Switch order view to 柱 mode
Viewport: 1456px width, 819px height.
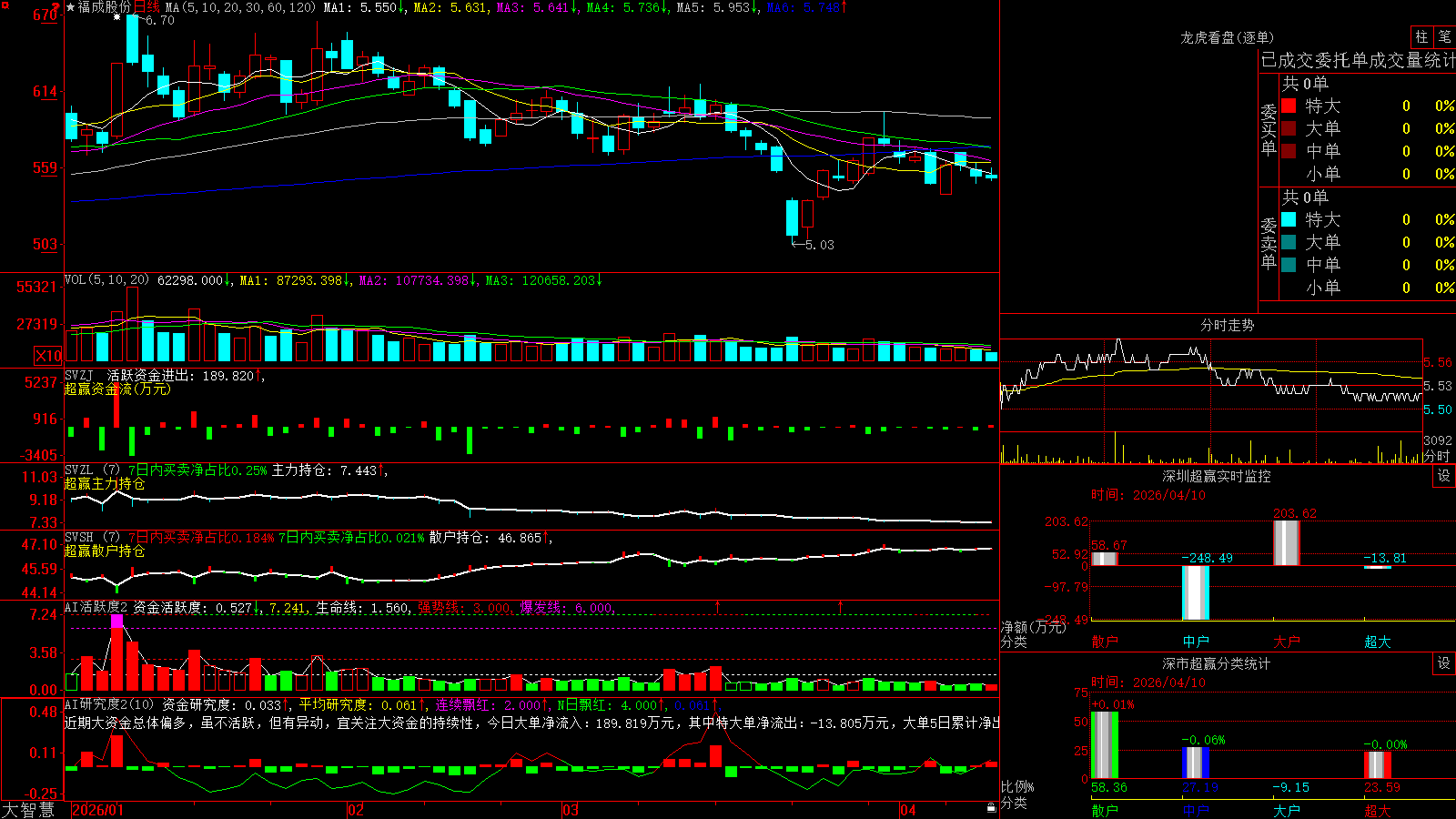pos(1421,36)
